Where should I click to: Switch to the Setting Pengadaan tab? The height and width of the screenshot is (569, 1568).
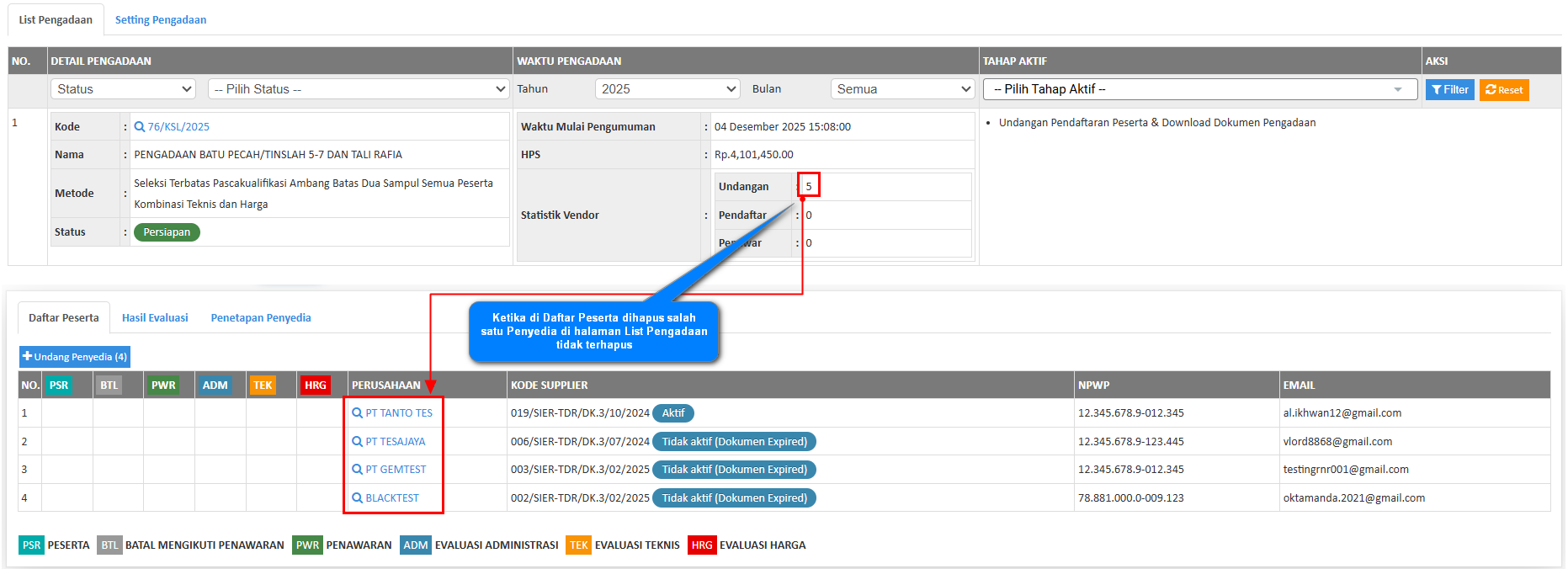[x=161, y=20]
